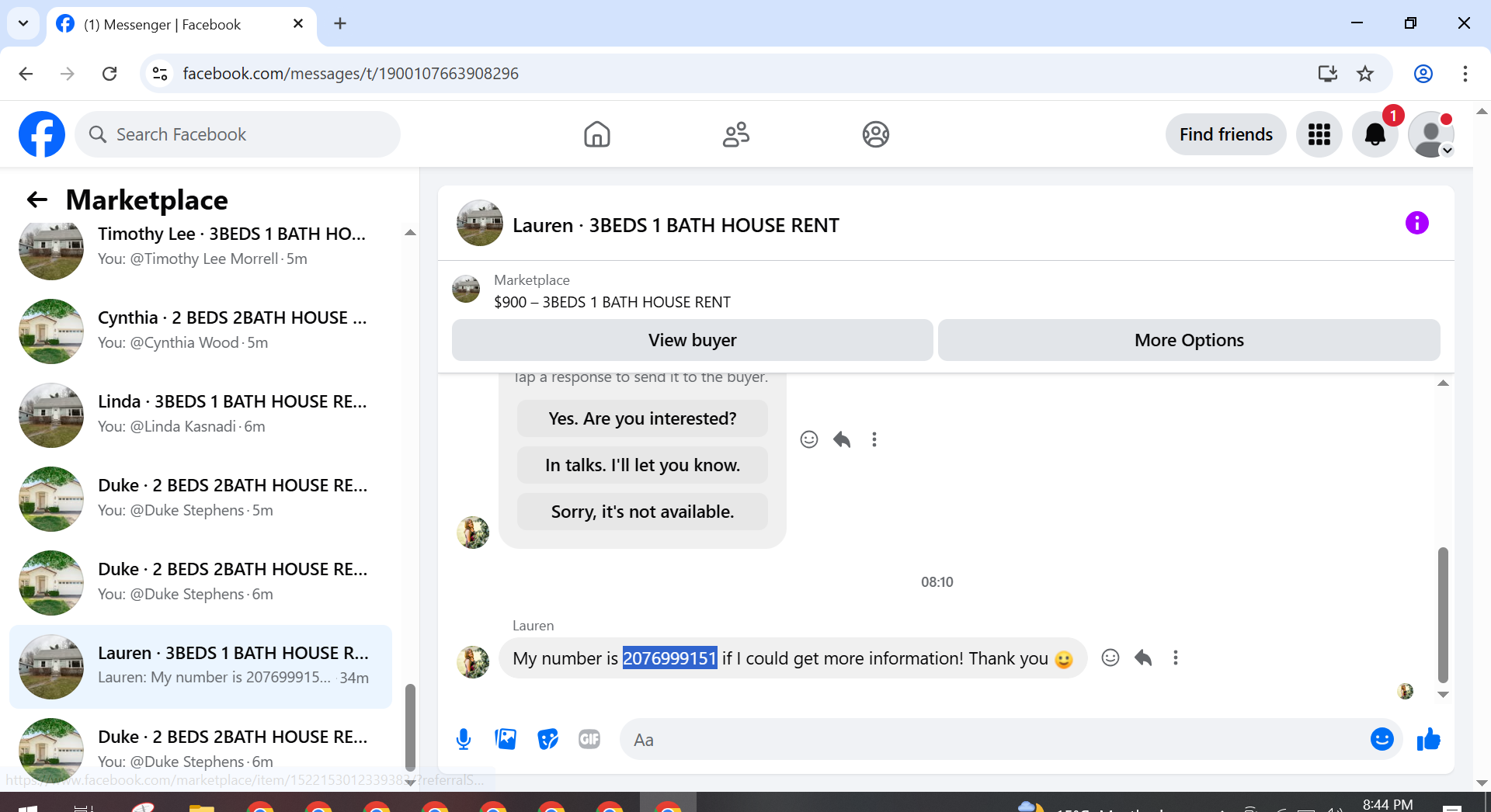Reload the page with browser refresh

109,74
